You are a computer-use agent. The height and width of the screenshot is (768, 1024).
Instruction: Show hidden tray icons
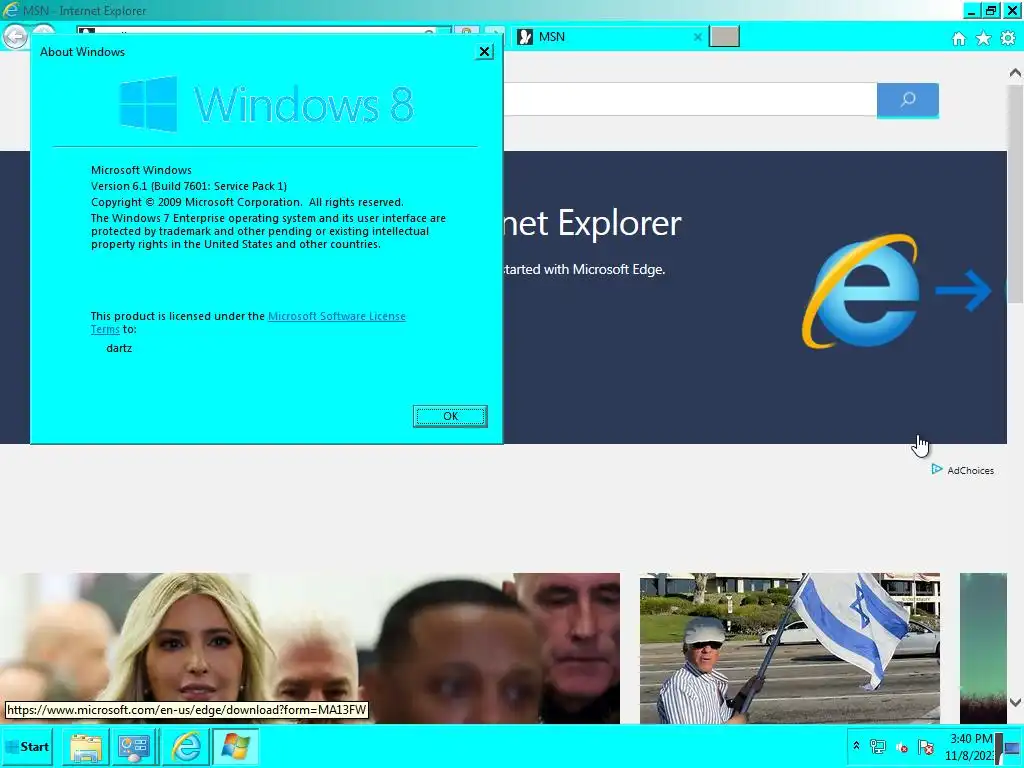856,746
